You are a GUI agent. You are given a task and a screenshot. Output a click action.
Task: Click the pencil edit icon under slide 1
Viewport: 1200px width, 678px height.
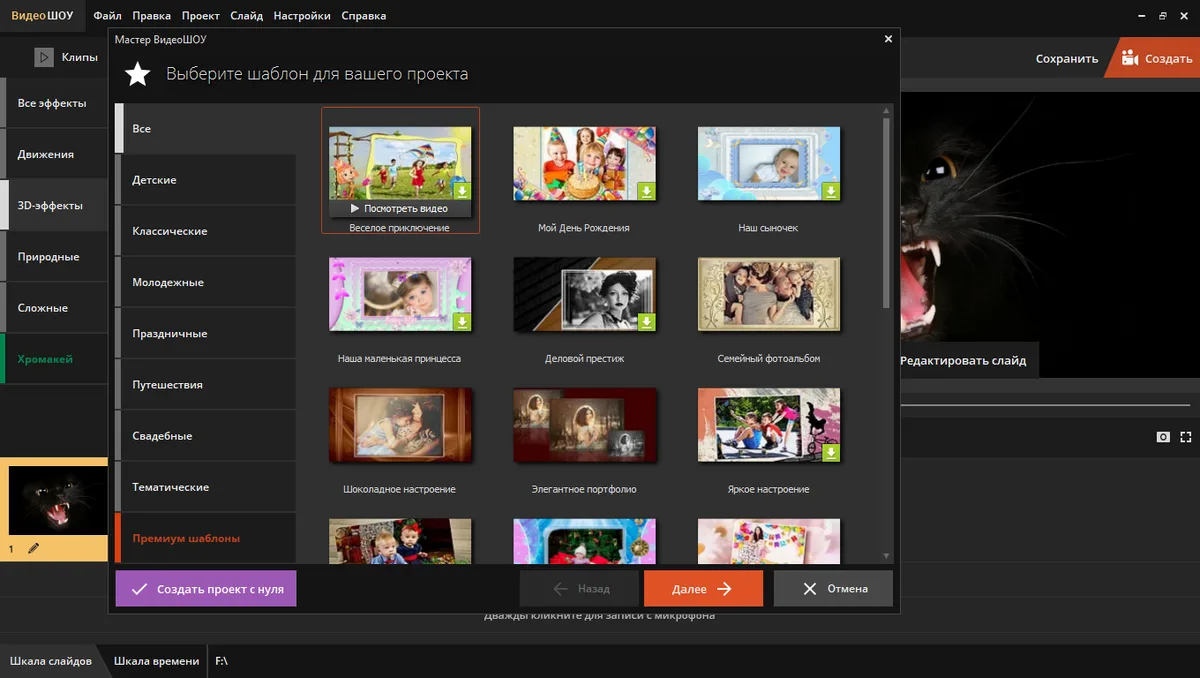pos(33,548)
